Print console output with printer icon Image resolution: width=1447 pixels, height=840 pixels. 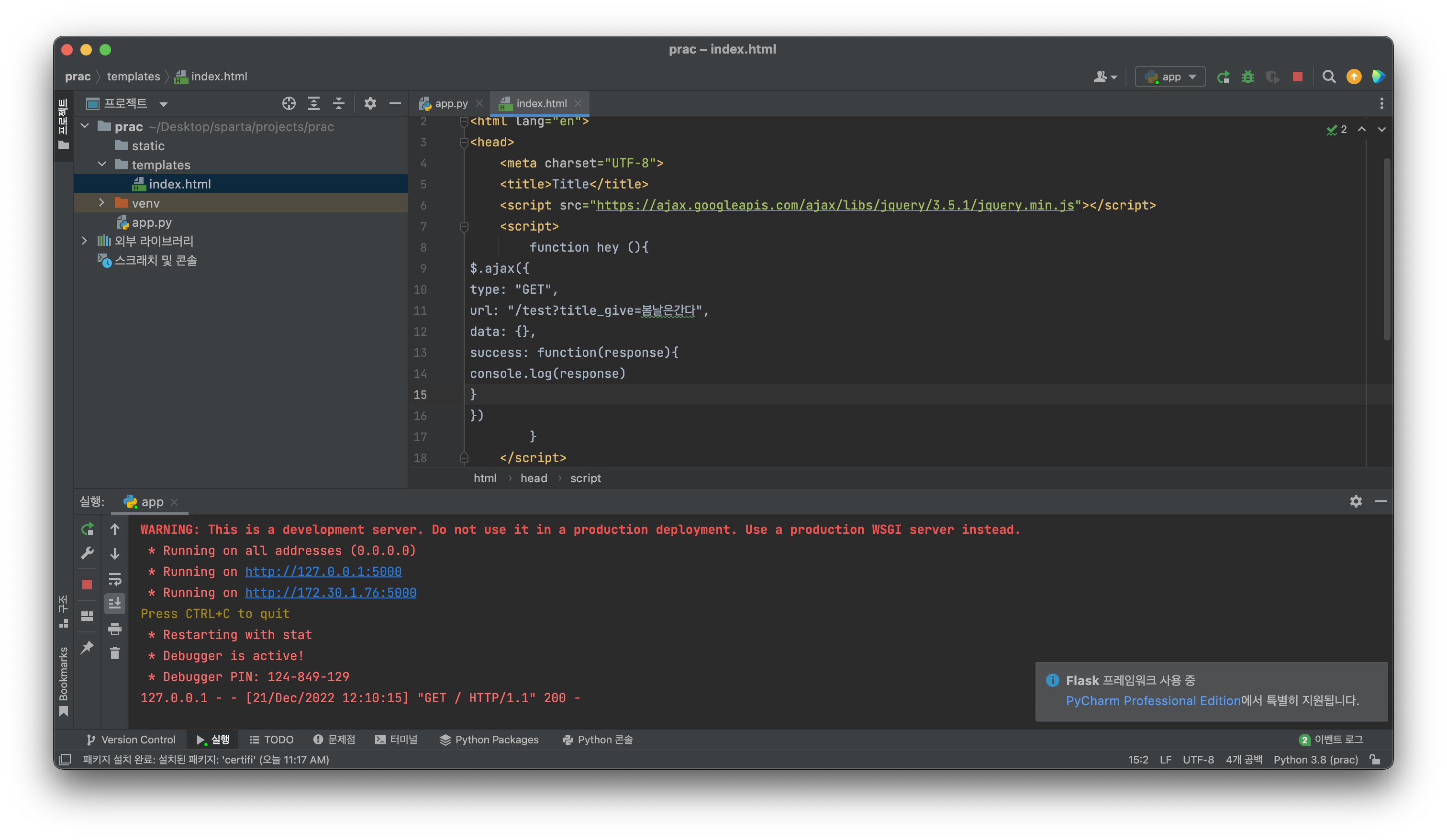[x=115, y=629]
